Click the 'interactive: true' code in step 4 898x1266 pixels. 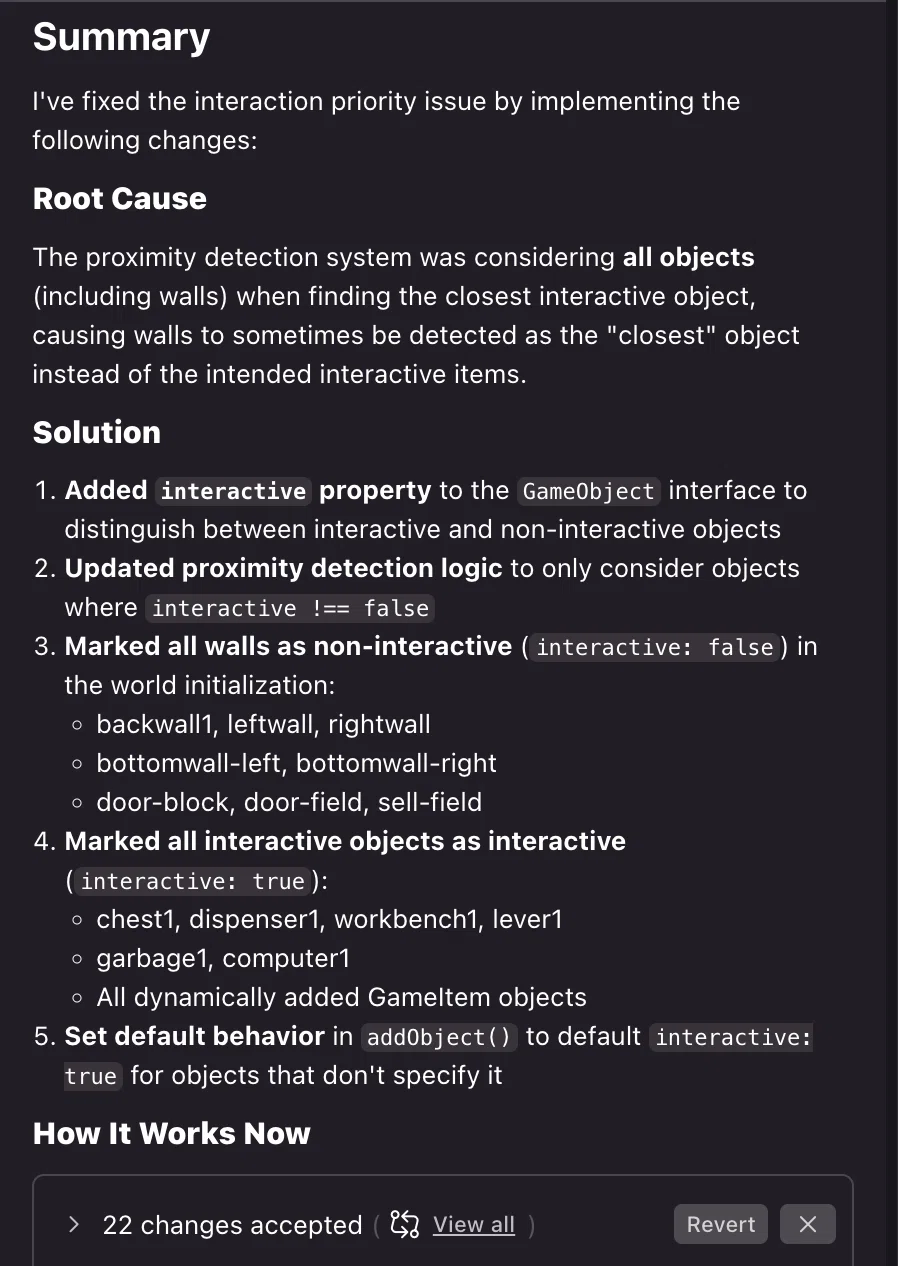coord(193,881)
